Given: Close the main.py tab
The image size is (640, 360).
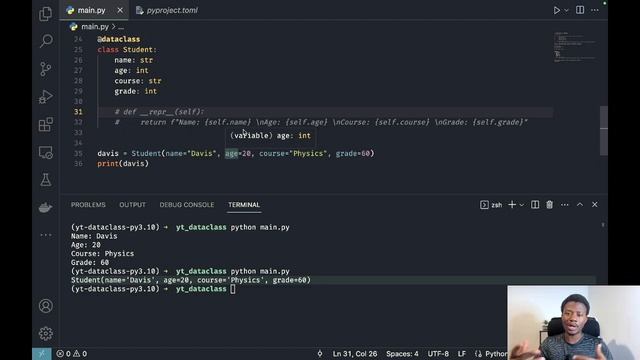Looking at the screenshot, I should (x=120, y=10).
